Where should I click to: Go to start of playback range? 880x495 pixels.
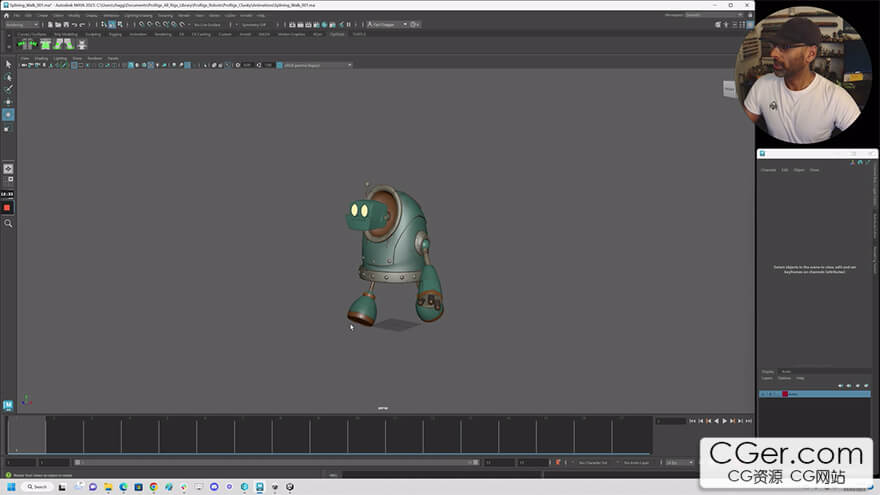point(692,421)
